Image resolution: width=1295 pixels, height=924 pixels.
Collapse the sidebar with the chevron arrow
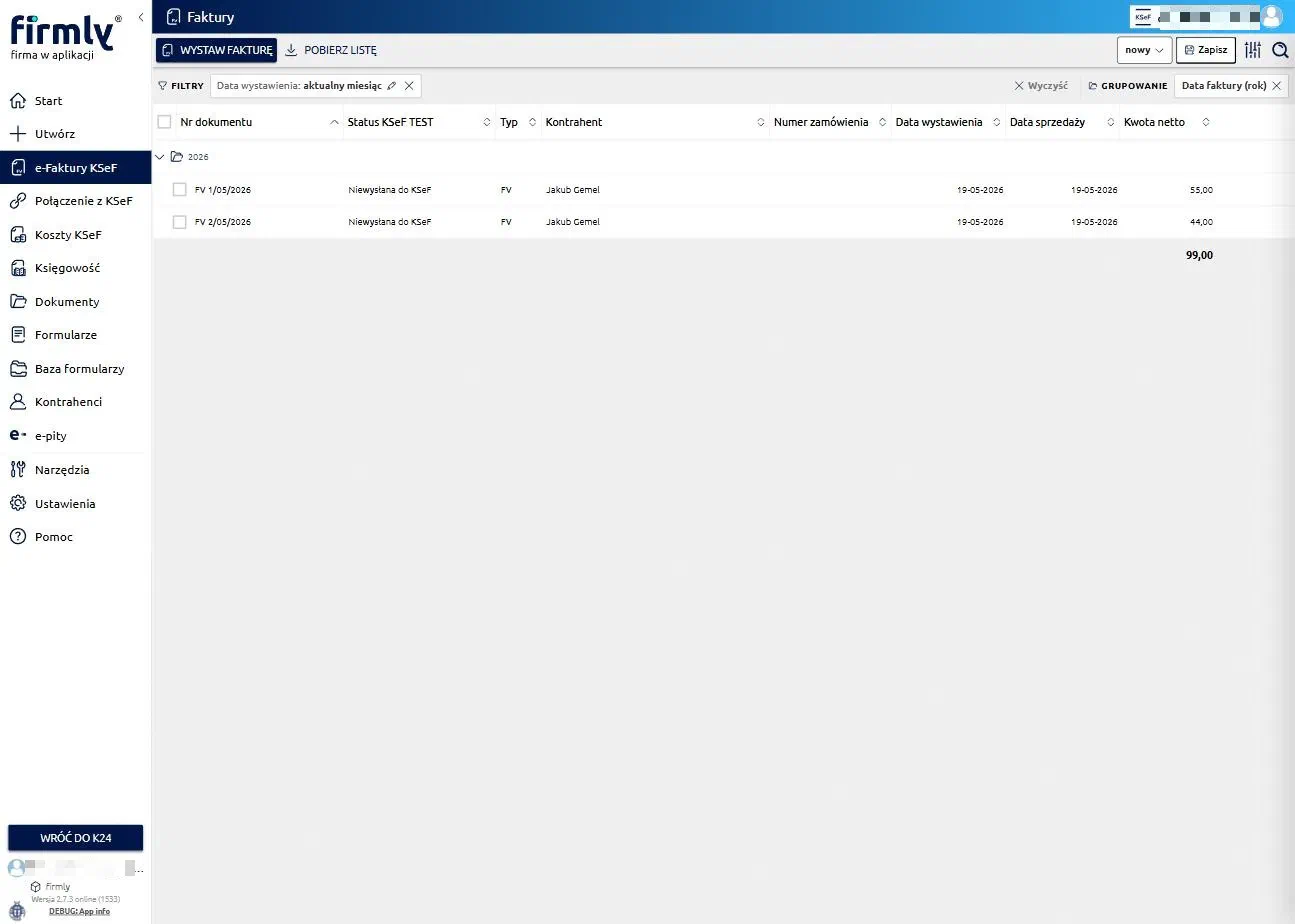(141, 17)
